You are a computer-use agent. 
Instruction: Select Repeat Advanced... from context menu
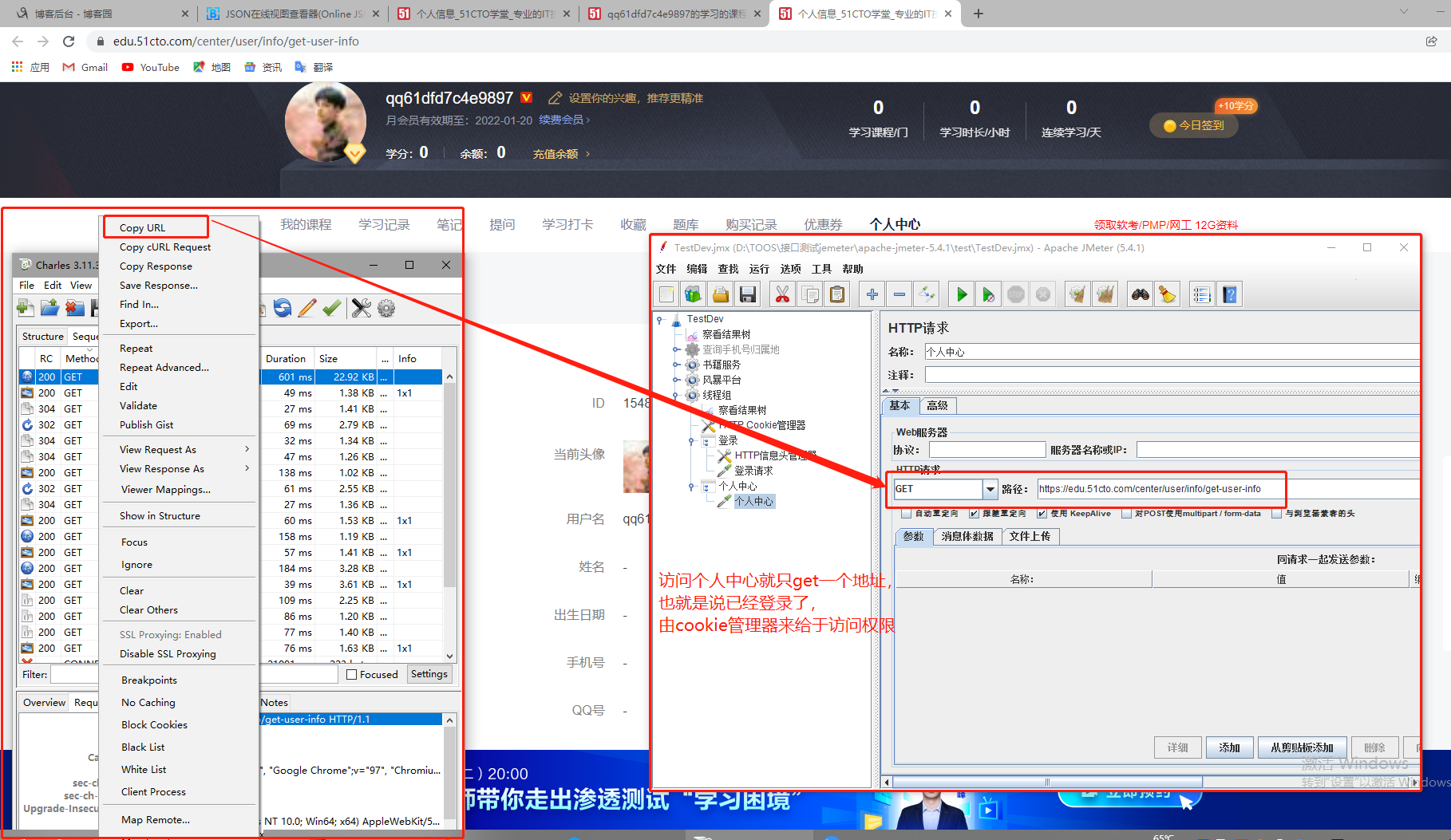tap(164, 368)
